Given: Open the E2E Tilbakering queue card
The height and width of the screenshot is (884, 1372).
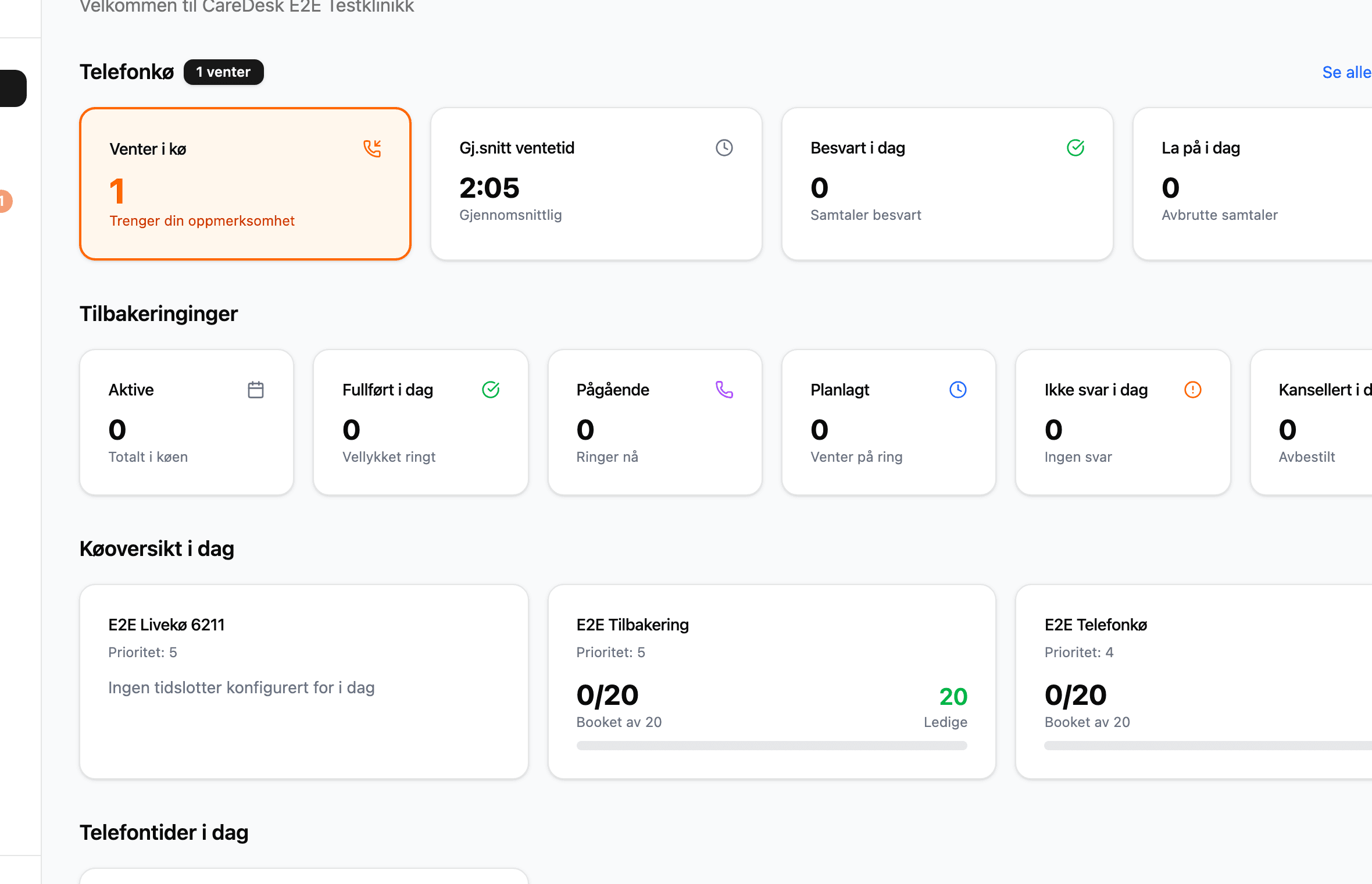Looking at the screenshot, I should point(772,682).
